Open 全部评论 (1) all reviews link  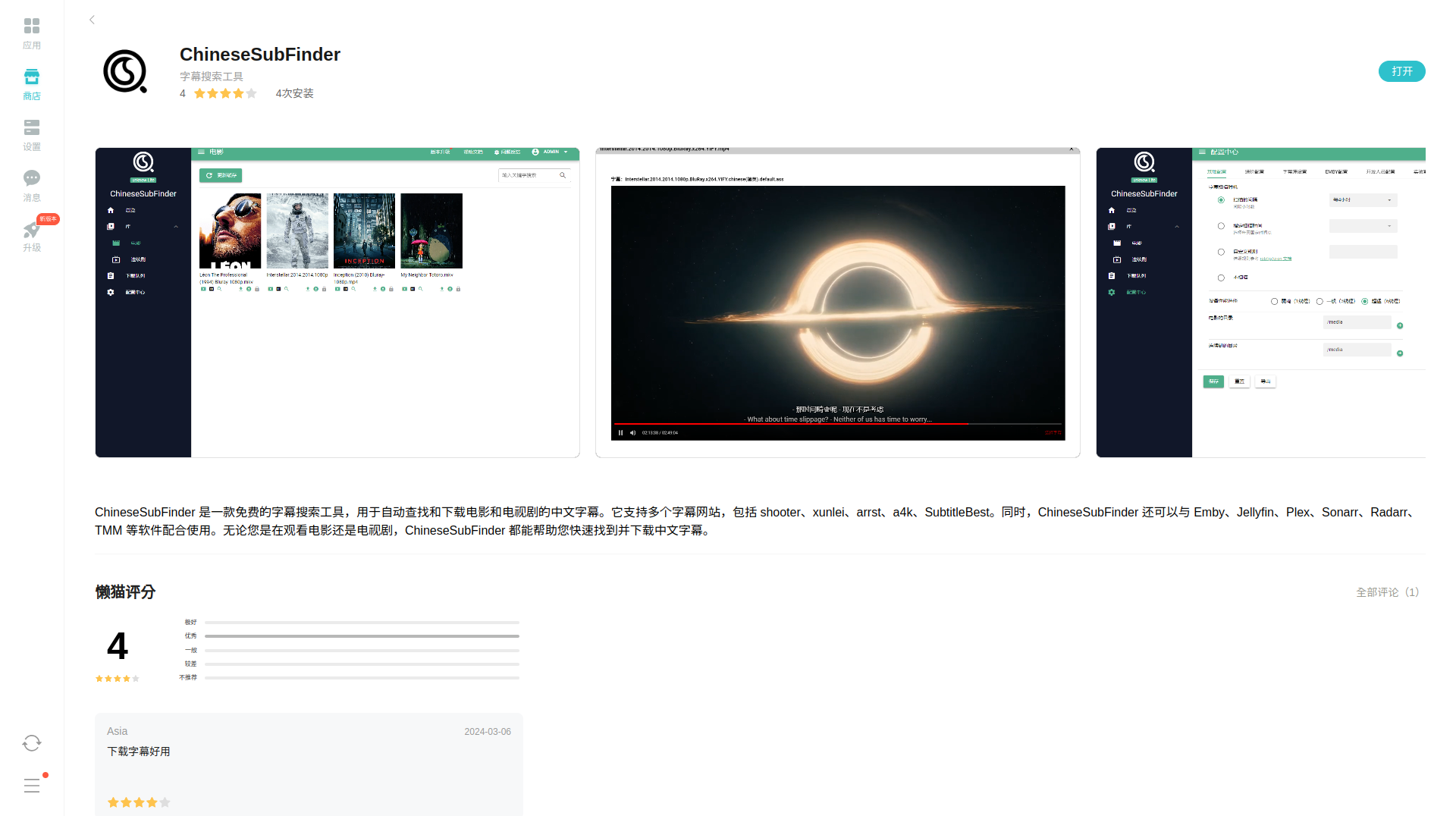[1387, 592]
